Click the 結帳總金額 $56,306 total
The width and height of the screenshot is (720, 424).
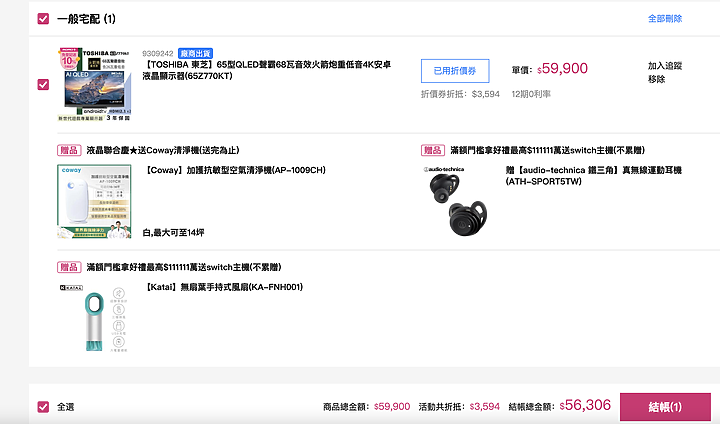tap(560, 406)
